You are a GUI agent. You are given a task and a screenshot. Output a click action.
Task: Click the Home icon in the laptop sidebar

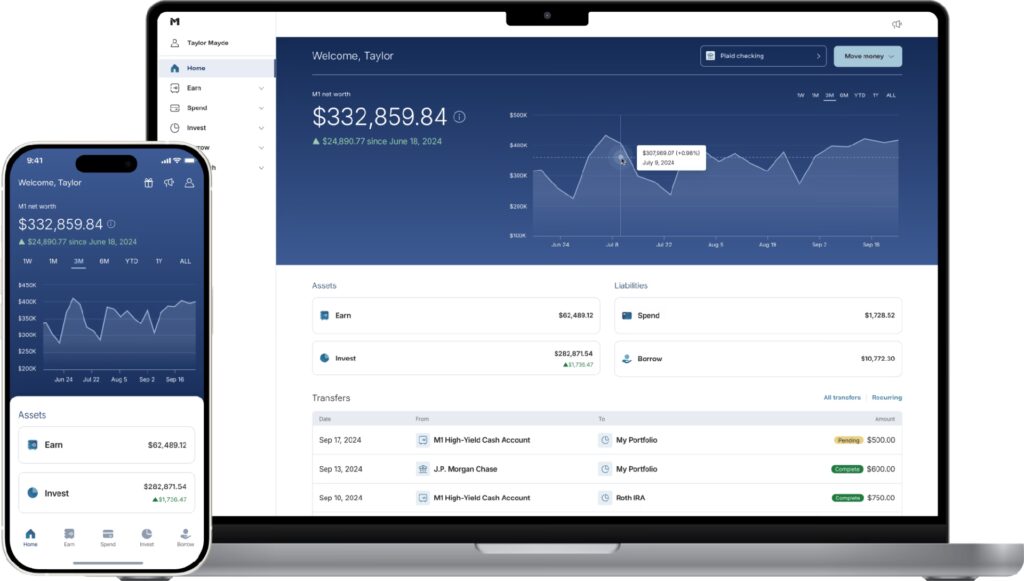(x=175, y=68)
